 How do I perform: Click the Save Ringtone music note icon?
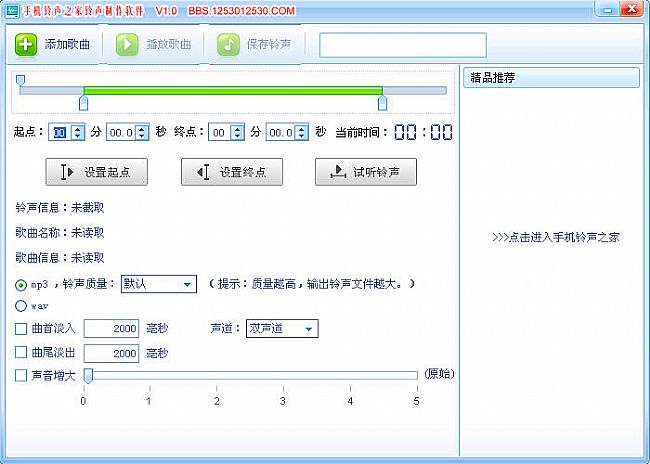[x=228, y=44]
